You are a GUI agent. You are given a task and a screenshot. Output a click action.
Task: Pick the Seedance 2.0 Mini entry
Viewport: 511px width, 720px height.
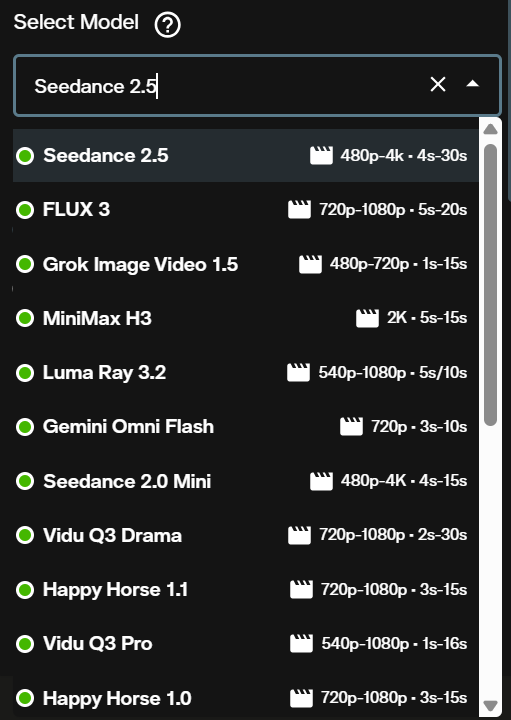246,481
